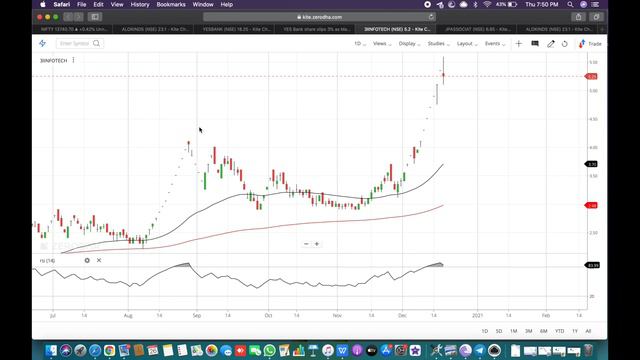Zoom out chart with minus button
The height and width of the screenshot is (360, 640).
pos(306,244)
